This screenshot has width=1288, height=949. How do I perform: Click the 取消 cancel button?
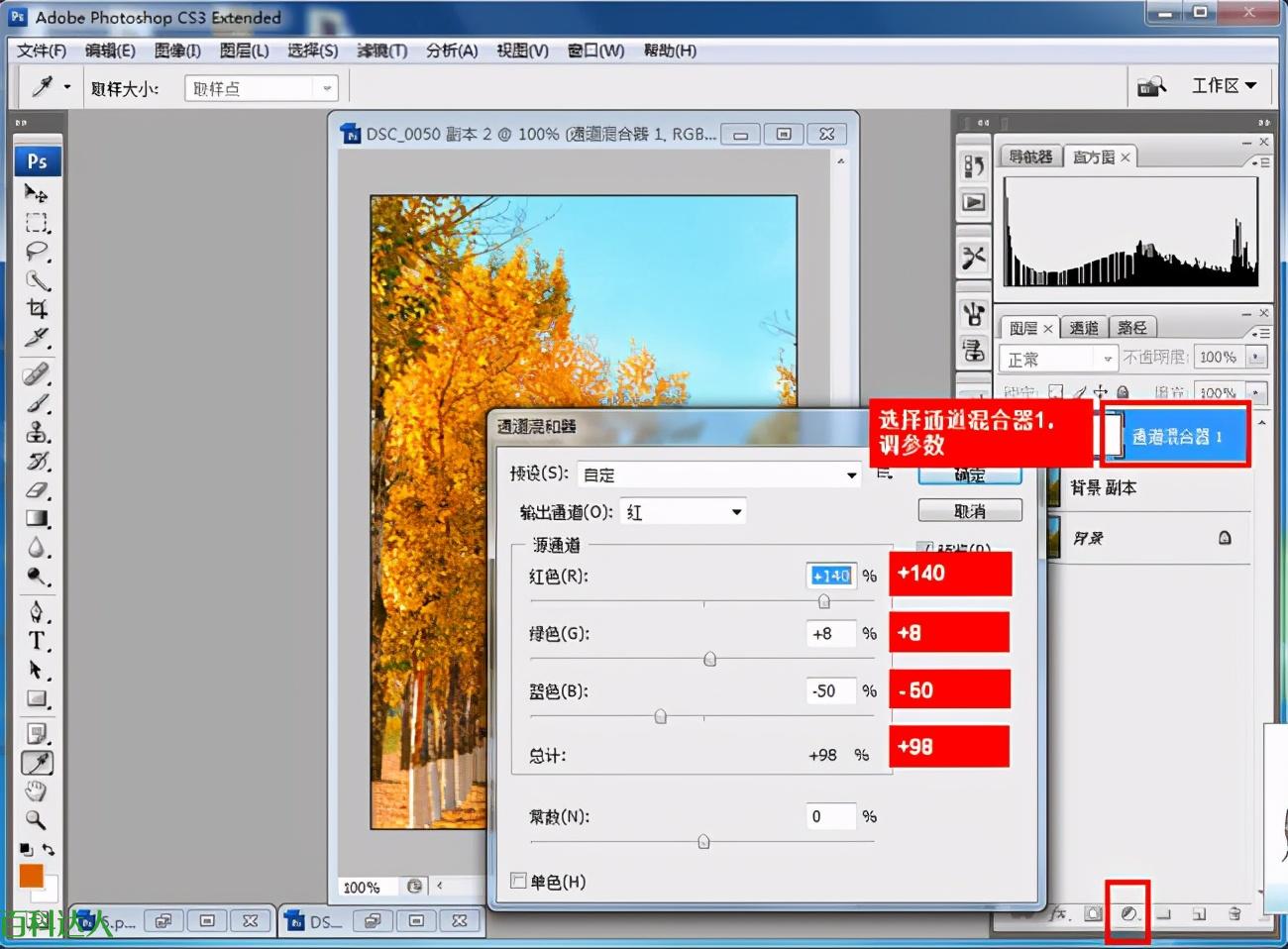(x=969, y=511)
